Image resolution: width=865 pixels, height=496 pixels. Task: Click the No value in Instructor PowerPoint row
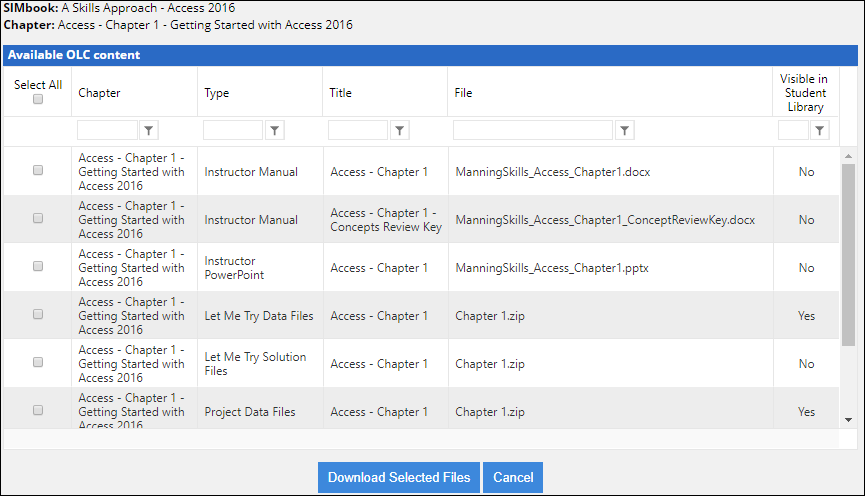click(x=806, y=268)
